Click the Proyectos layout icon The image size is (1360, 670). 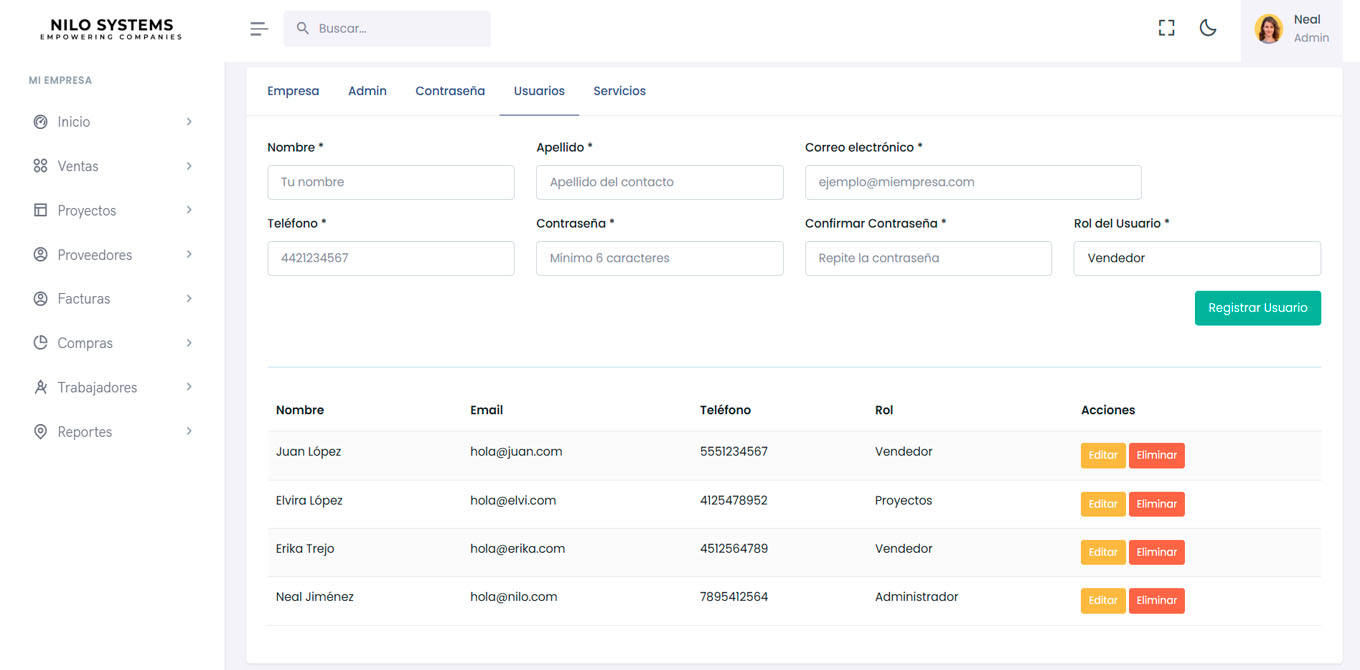(x=41, y=210)
